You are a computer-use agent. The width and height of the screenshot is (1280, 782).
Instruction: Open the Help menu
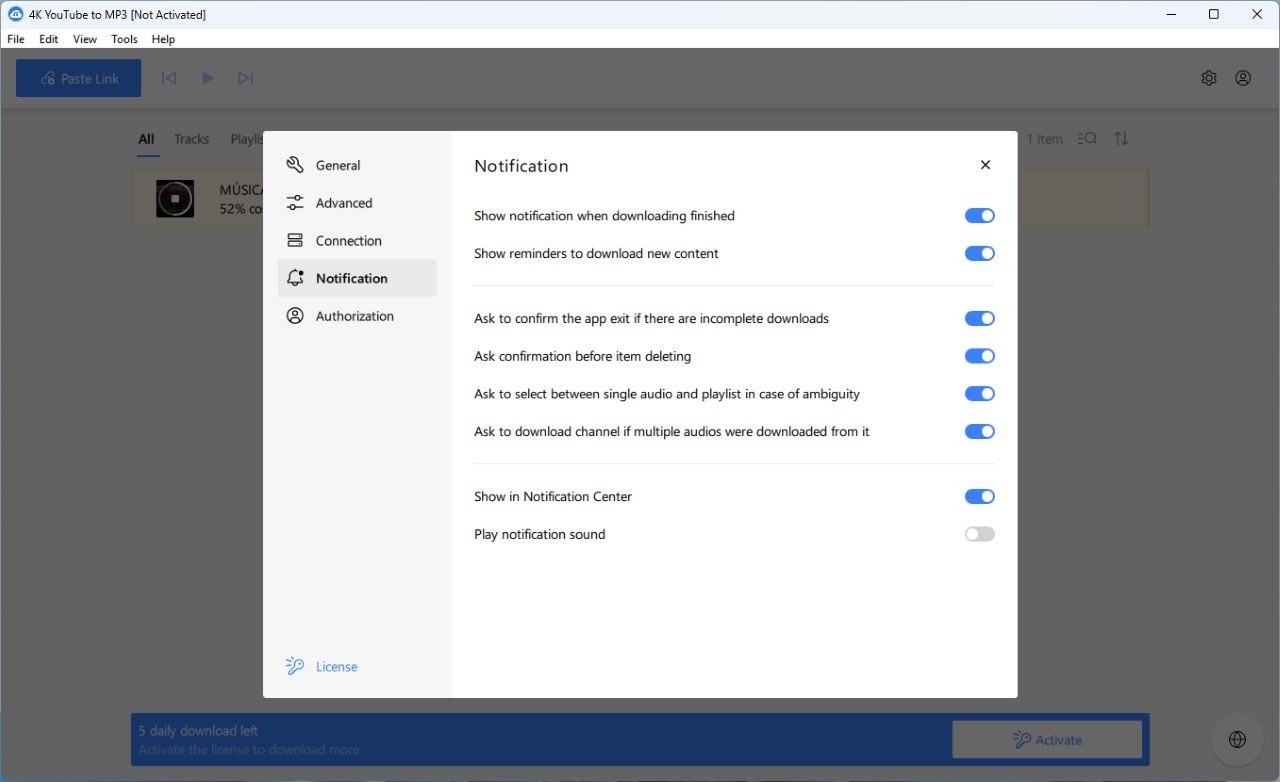[x=163, y=39]
